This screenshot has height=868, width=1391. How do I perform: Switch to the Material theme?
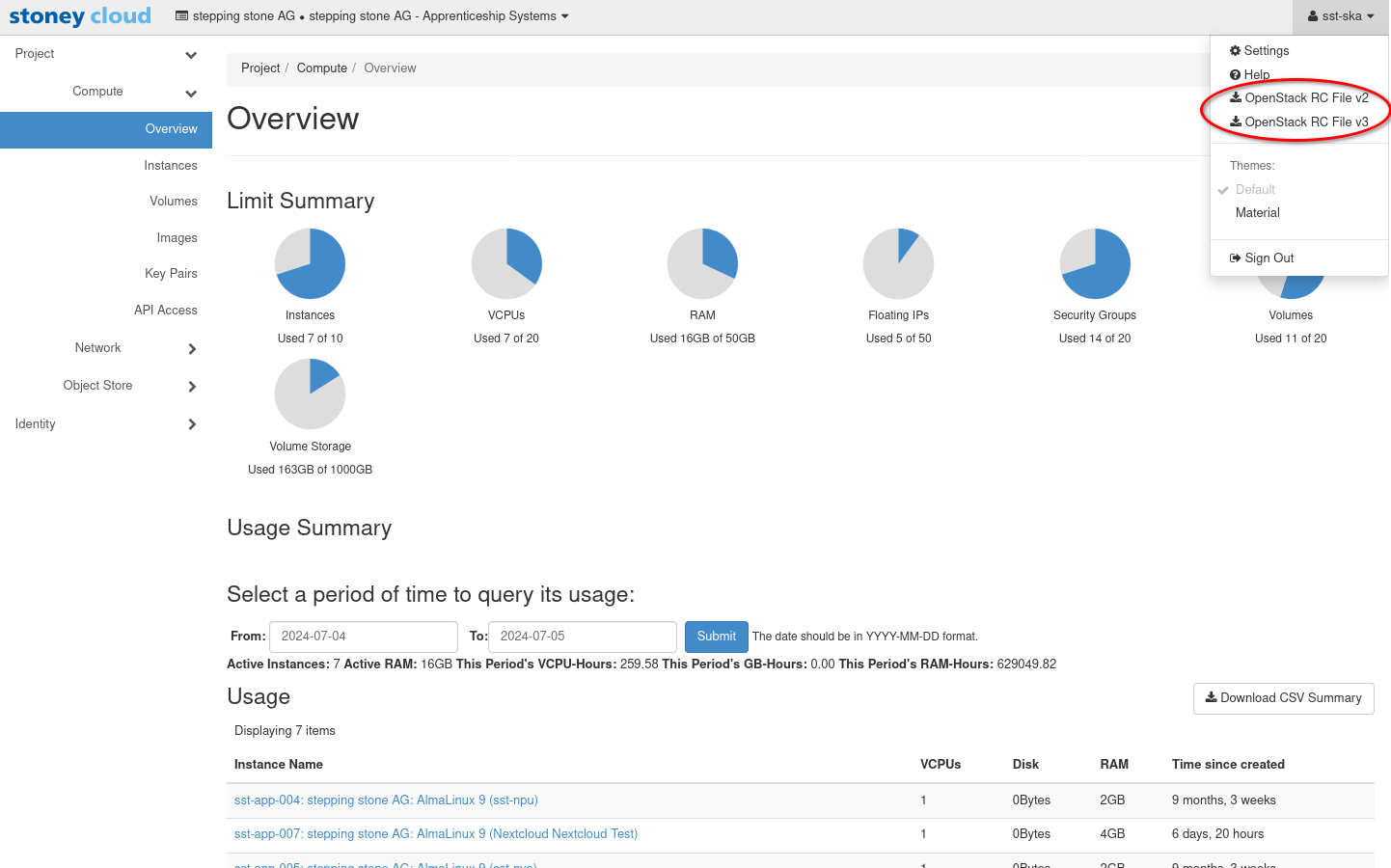click(x=1257, y=213)
